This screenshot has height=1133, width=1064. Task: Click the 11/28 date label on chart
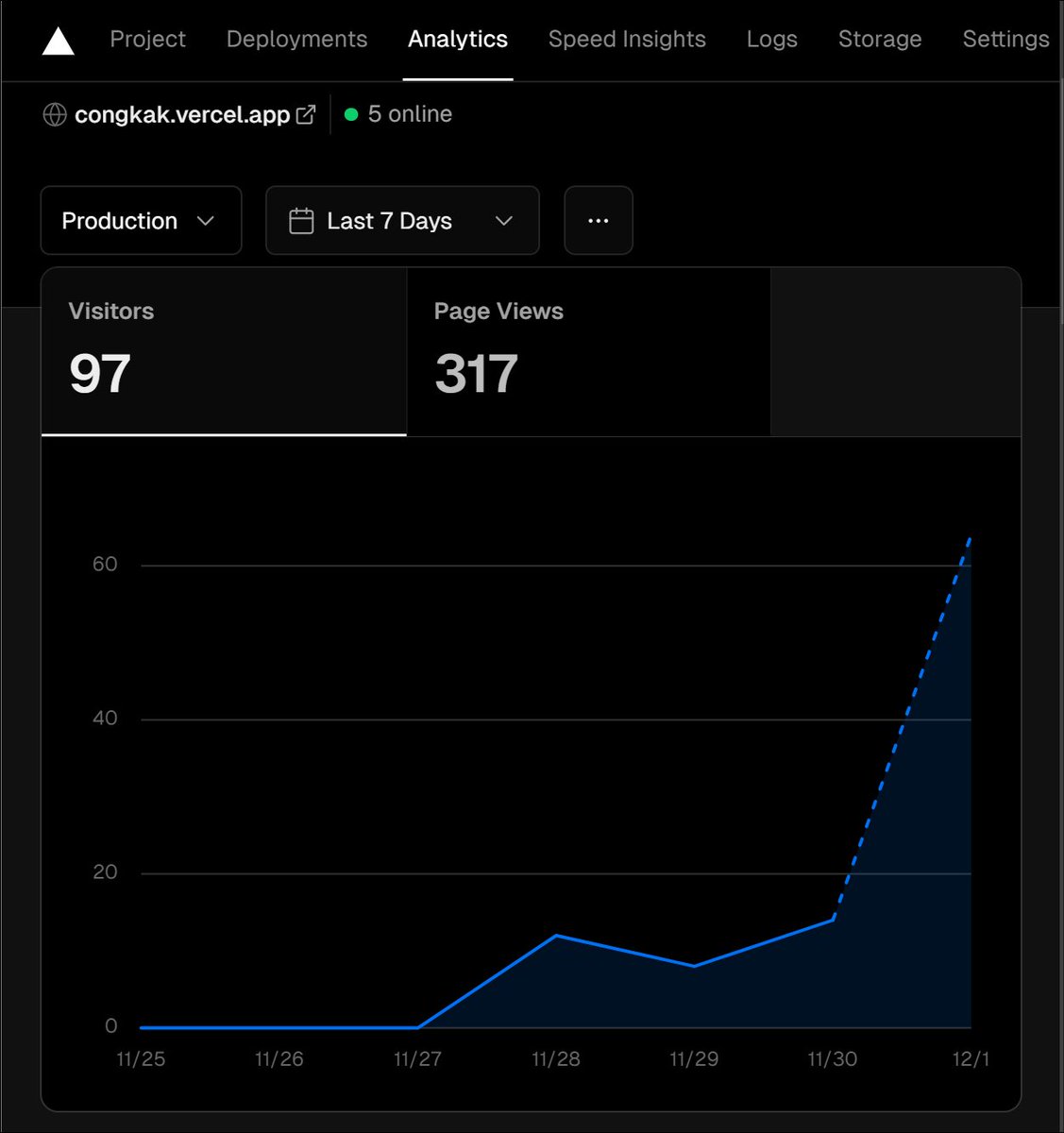tap(556, 1058)
